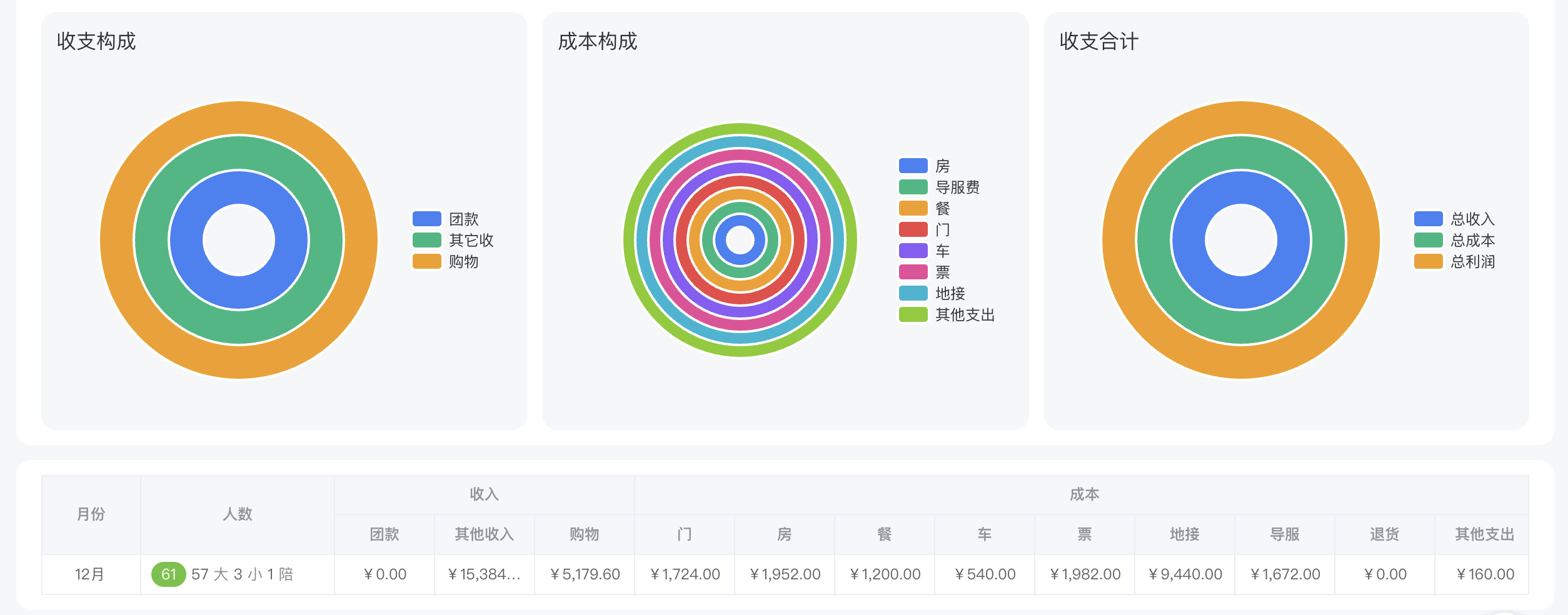This screenshot has height=615, width=1568.
Task: Toggle the 团款 legend entry in 收支构成
Action: [428, 219]
